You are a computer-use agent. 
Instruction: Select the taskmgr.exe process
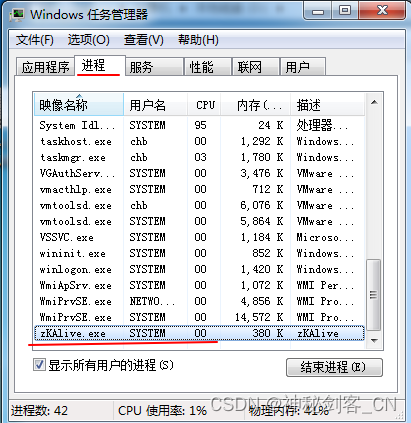tap(199, 157)
